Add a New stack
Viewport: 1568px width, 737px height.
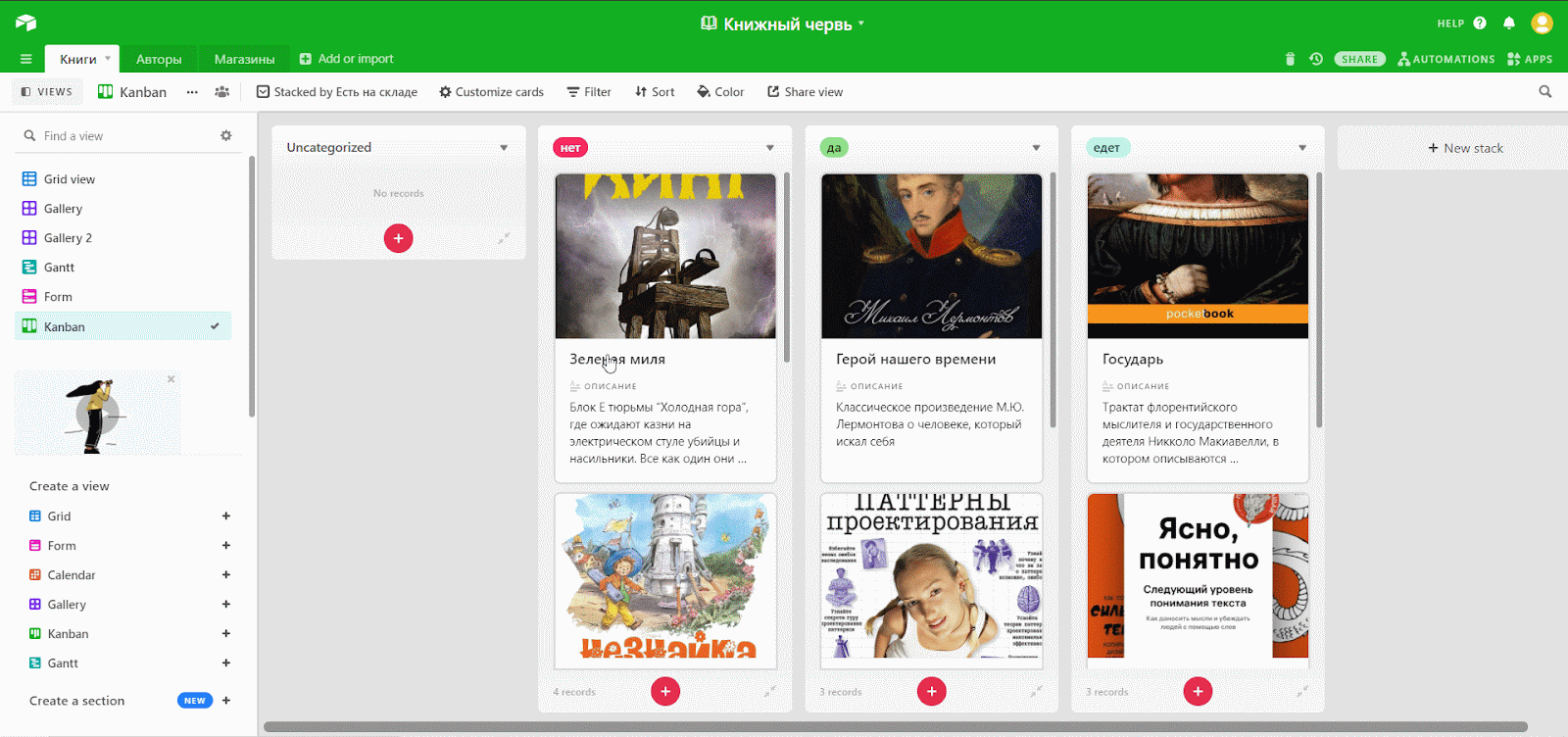click(1465, 148)
